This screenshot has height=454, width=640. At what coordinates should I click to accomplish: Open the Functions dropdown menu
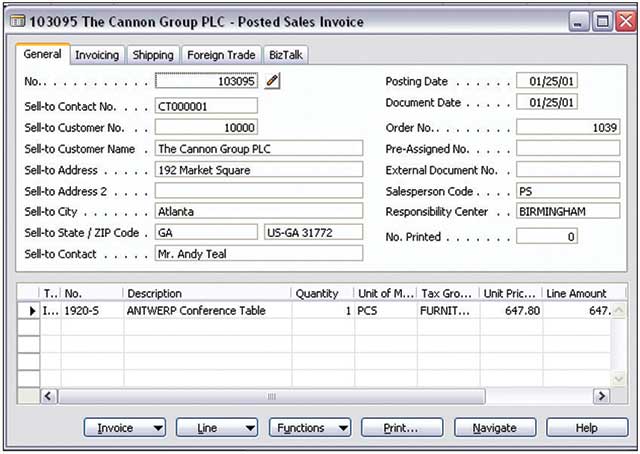coord(309,428)
